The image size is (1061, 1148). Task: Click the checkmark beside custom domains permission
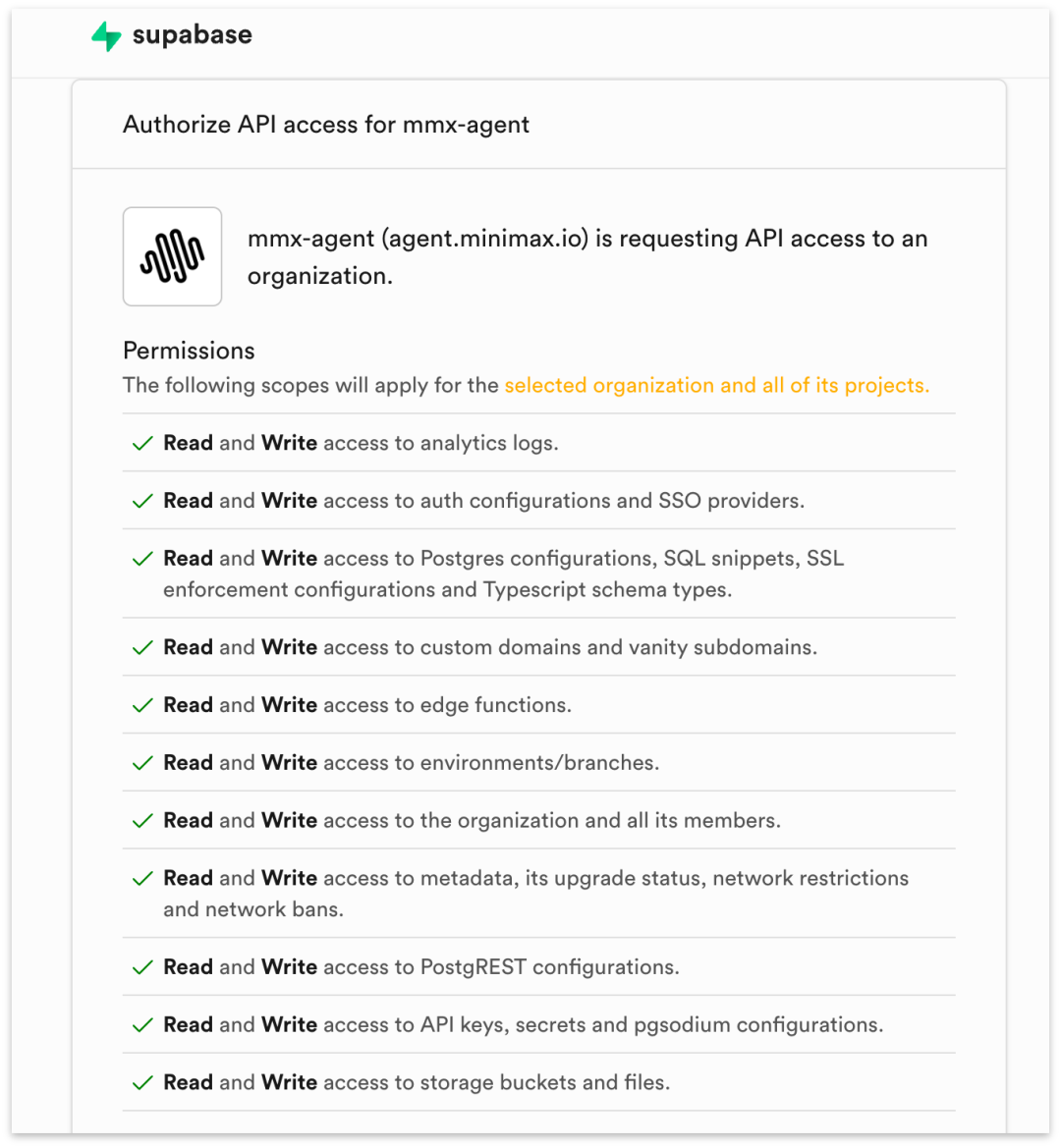pos(142,648)
